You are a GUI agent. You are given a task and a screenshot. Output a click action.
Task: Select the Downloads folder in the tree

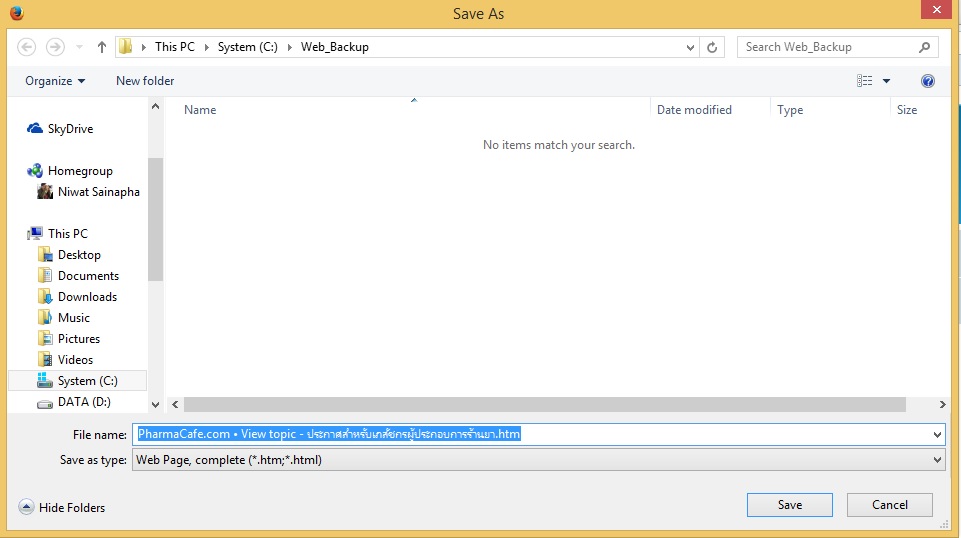87,297
